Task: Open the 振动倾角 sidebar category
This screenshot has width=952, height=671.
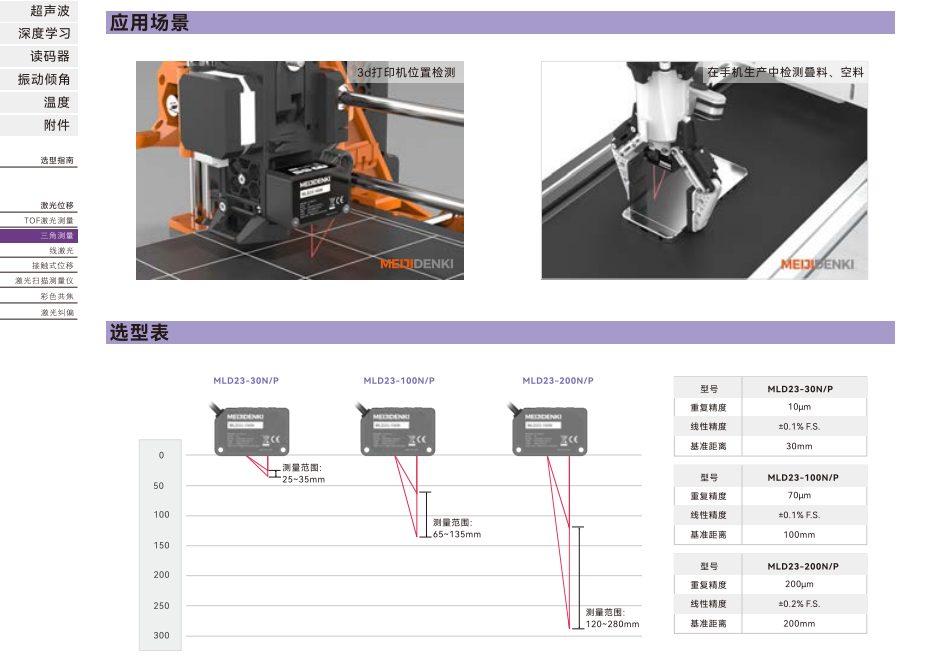Action: click(45, 79)
